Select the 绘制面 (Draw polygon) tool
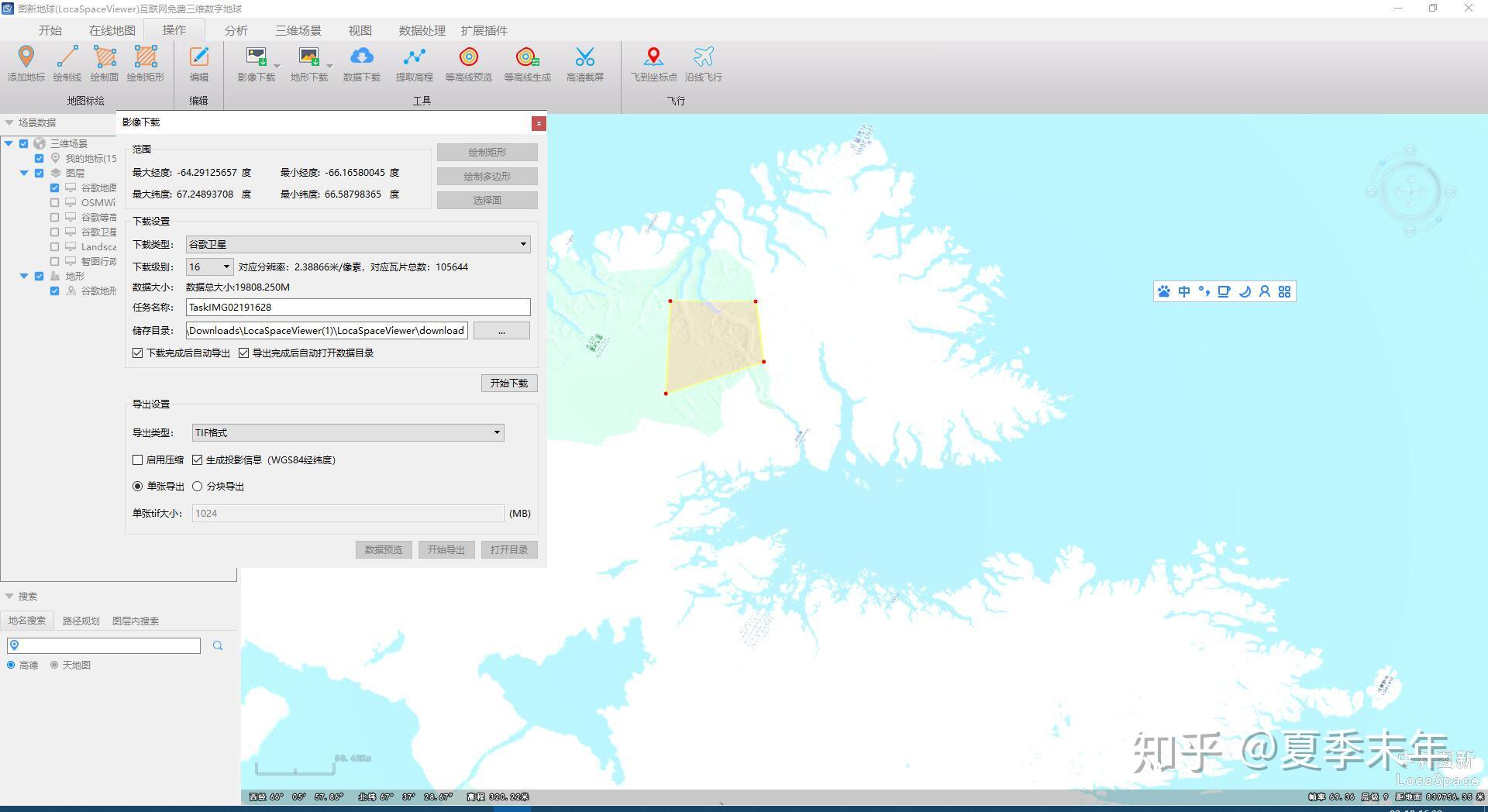 (x=105, y=57)
